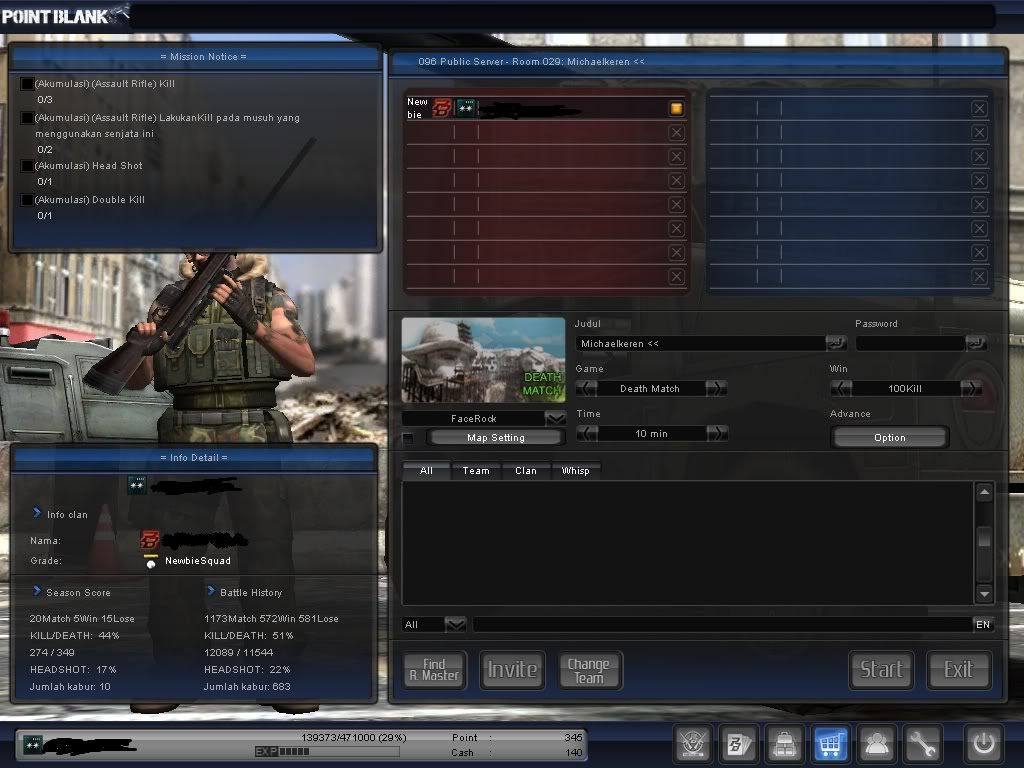Click the Change Team button
Image resolution: width=1024 pixels, height=768 pixels.
click(590, 670)
